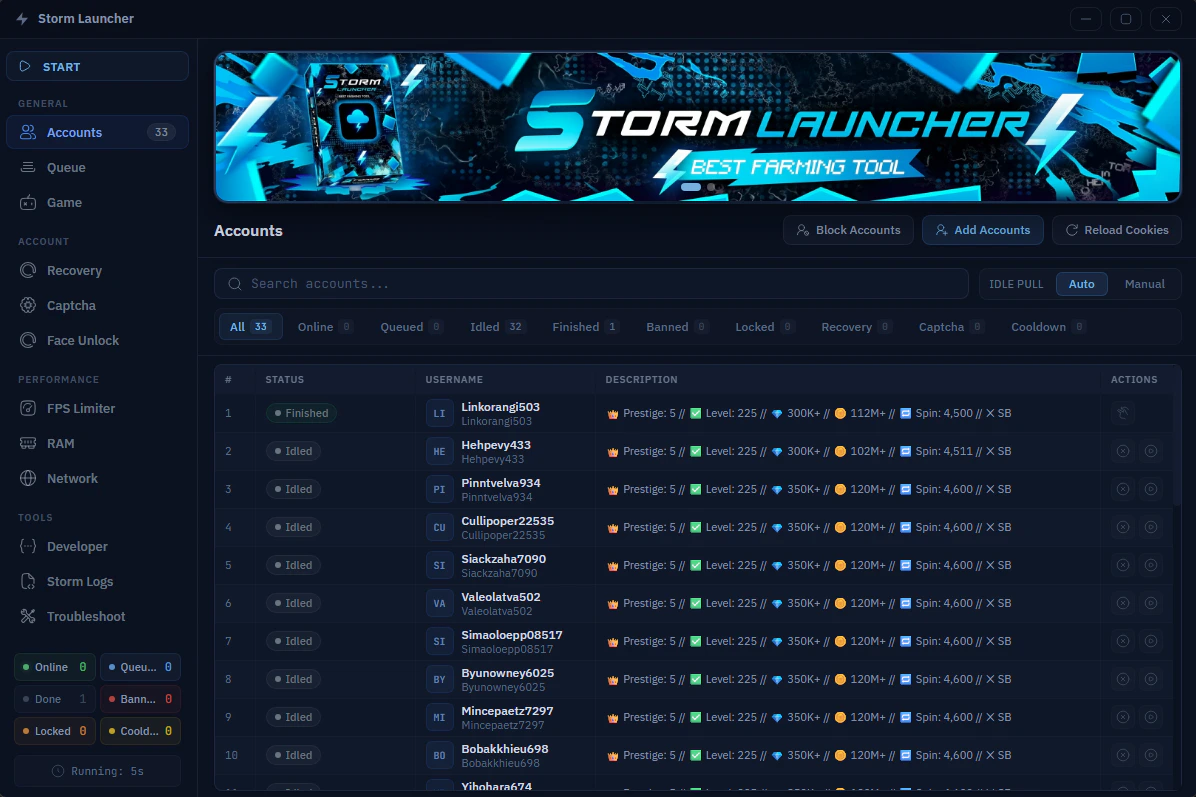
Task: Remove Valeolatva502 with its X icon
Action: (x=1123, y=603)
